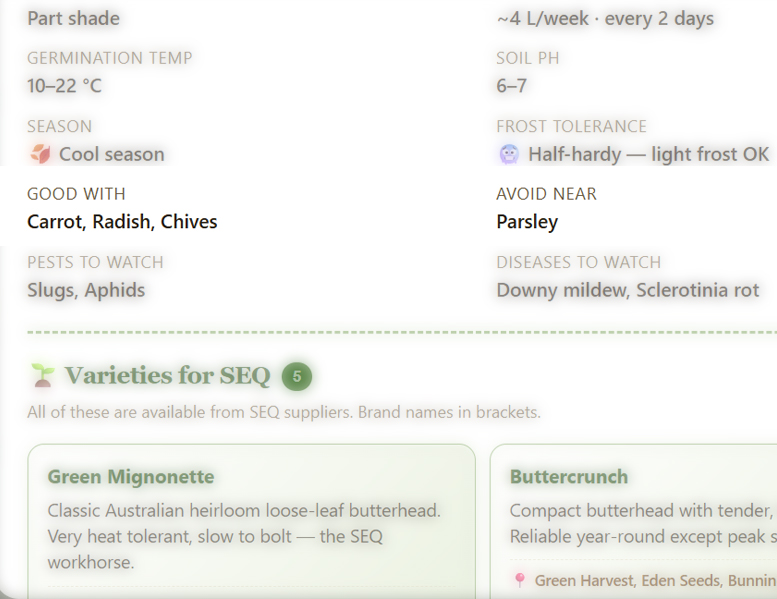The height and width of the screenshot is (599, 777).
Task: Click the frost tolerance snowman icon
Action: tap(509, 154)
